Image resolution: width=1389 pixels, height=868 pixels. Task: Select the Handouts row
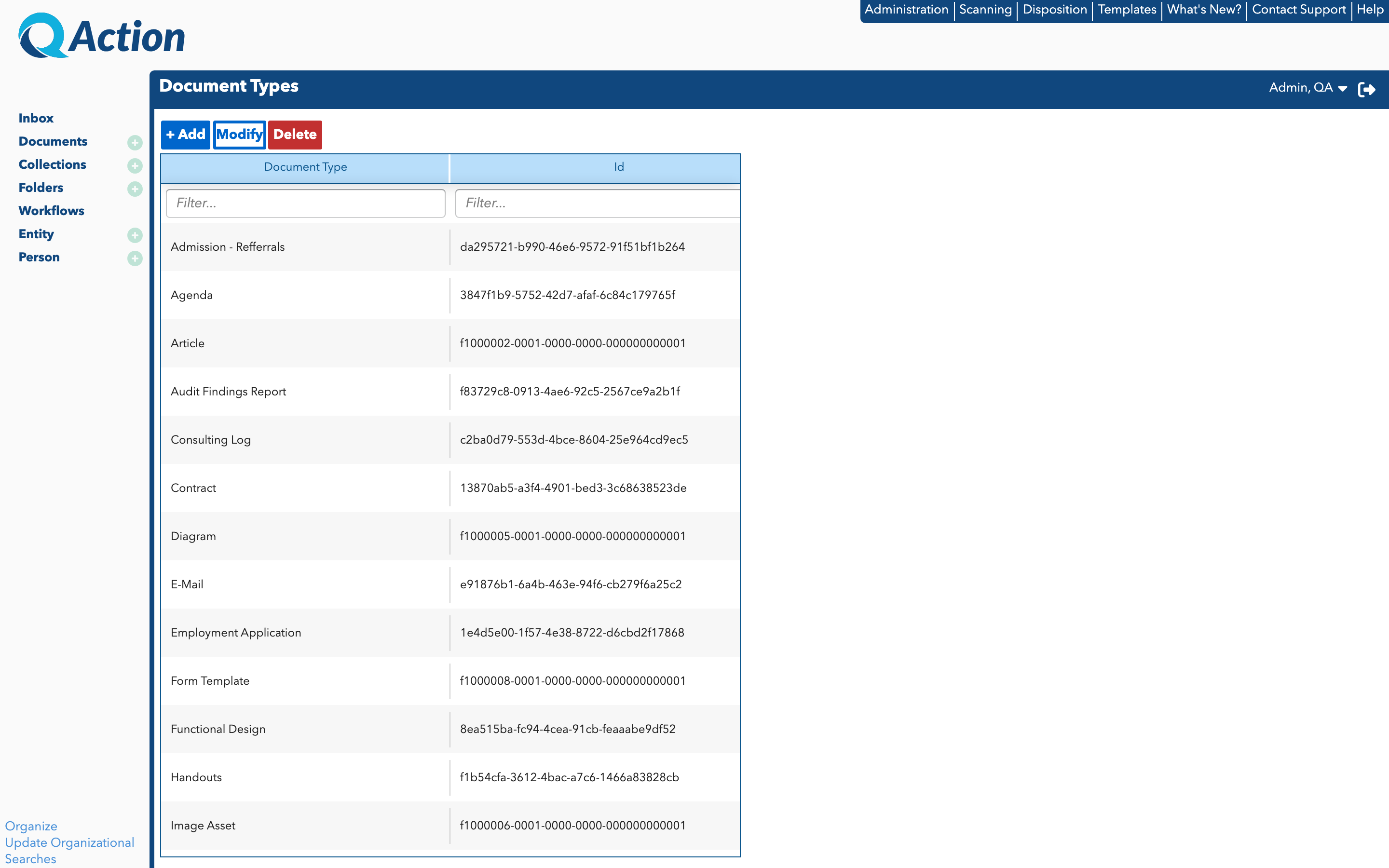point(450,777)
